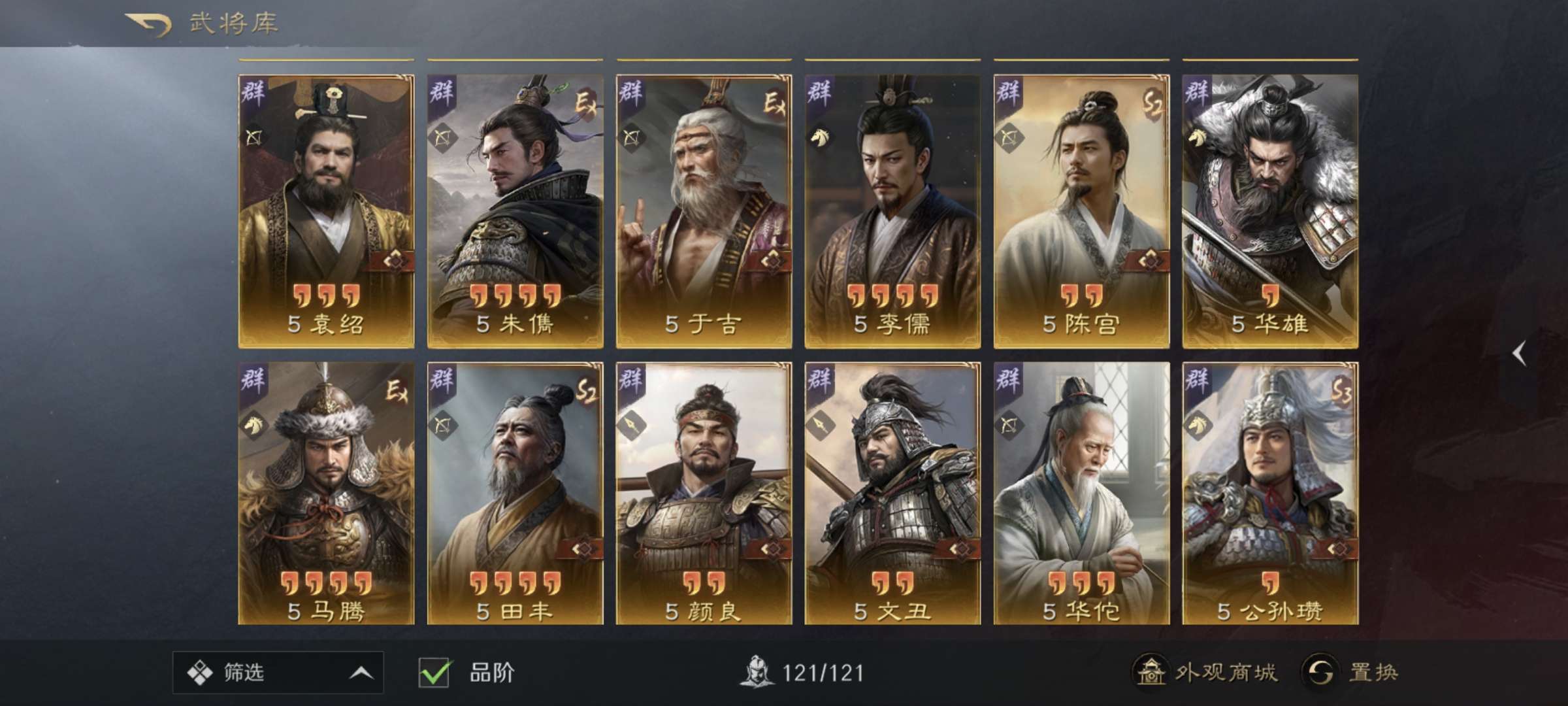Click the Ex badge on 朱儁 card
1568x706 pixels.
tap(586, 102)
